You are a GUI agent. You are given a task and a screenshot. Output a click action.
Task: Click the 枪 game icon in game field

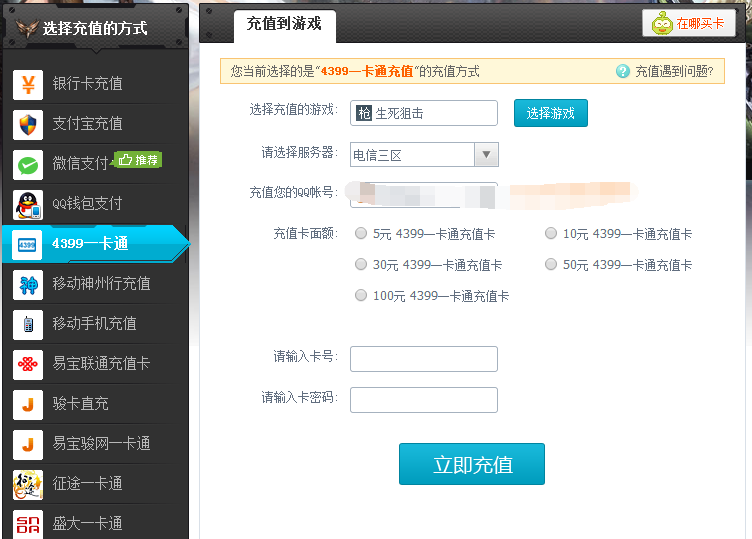[x=364, y=113]
